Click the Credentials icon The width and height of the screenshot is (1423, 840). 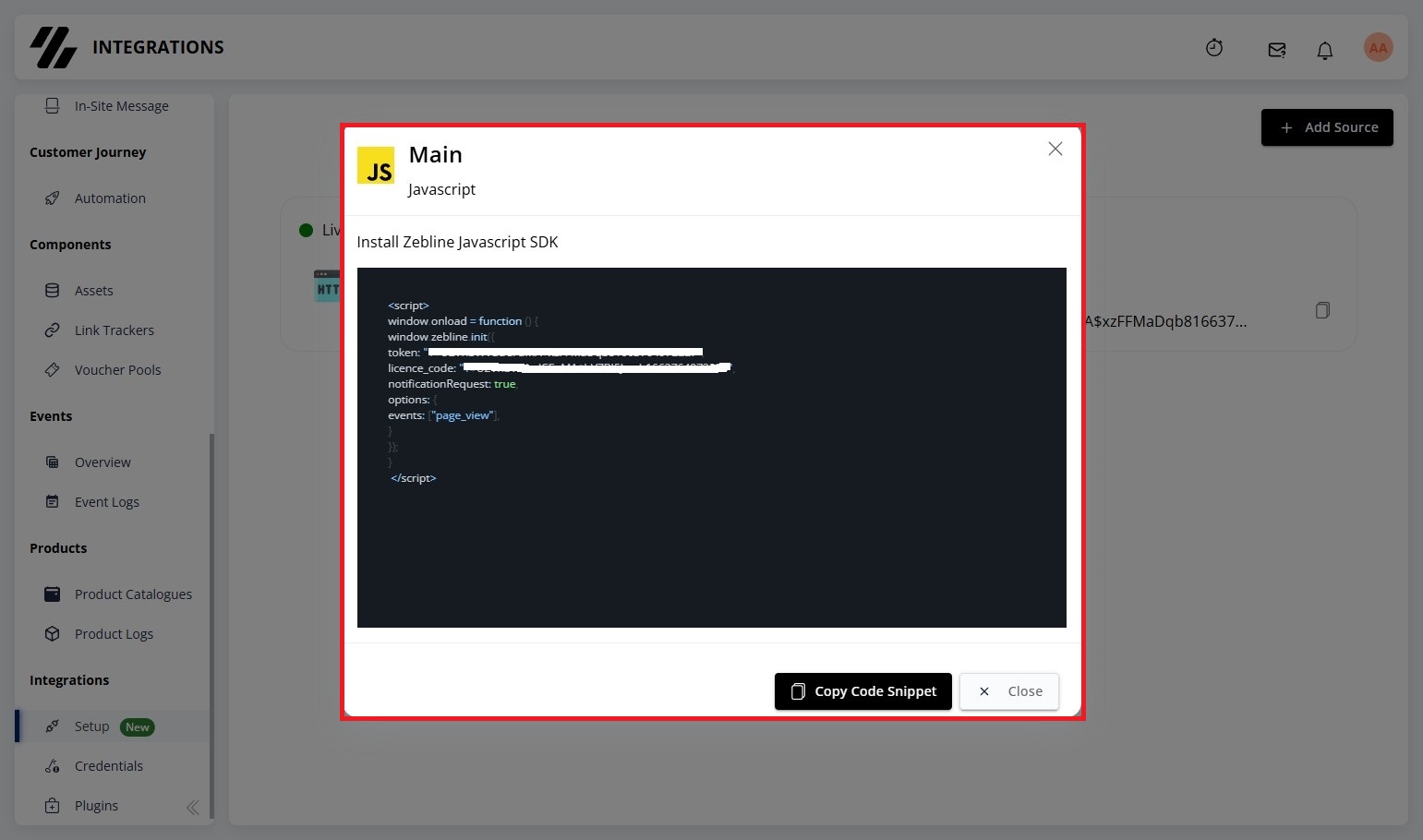click(53, 766)
